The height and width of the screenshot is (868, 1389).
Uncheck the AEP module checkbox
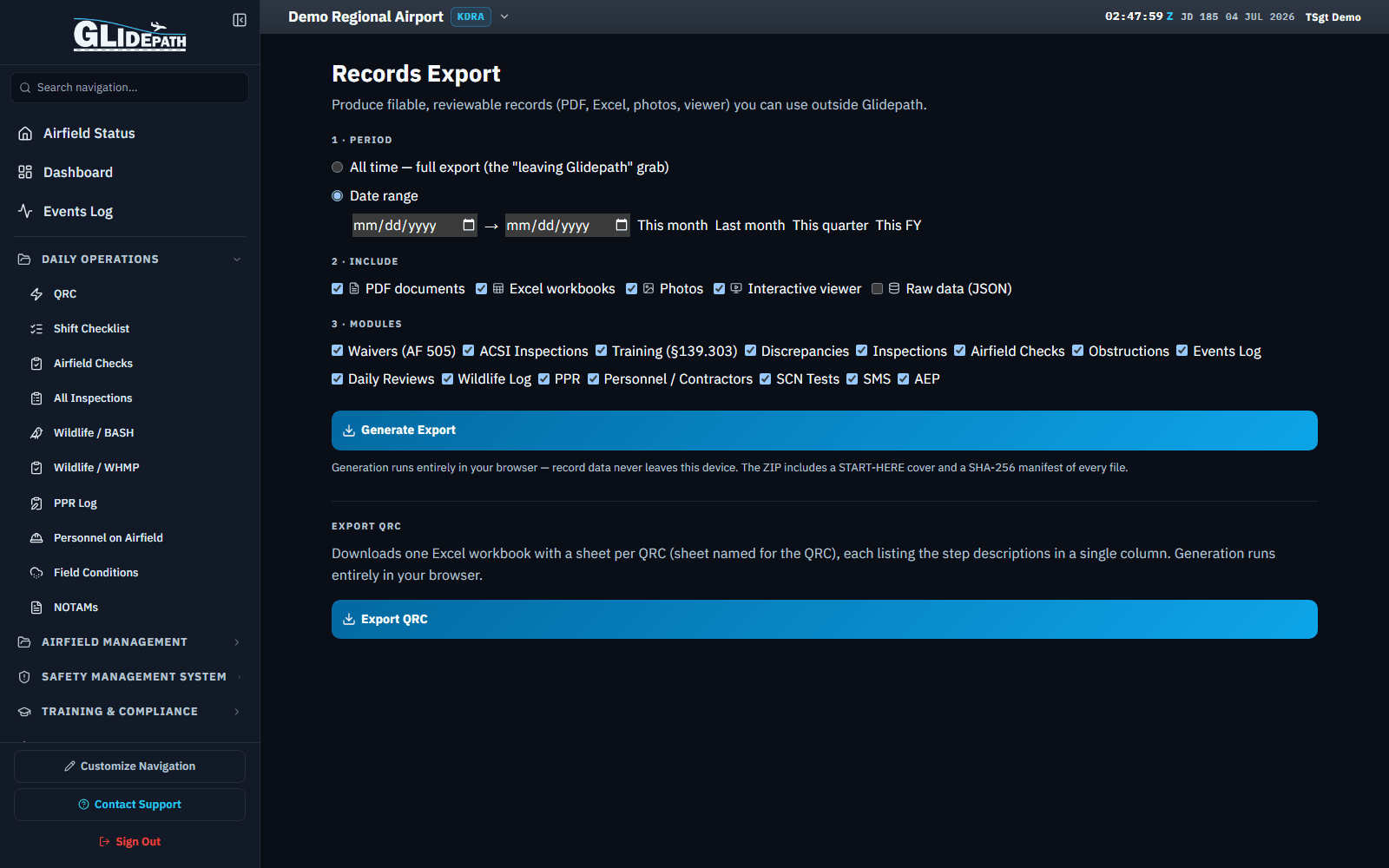(x=904, y=379)
